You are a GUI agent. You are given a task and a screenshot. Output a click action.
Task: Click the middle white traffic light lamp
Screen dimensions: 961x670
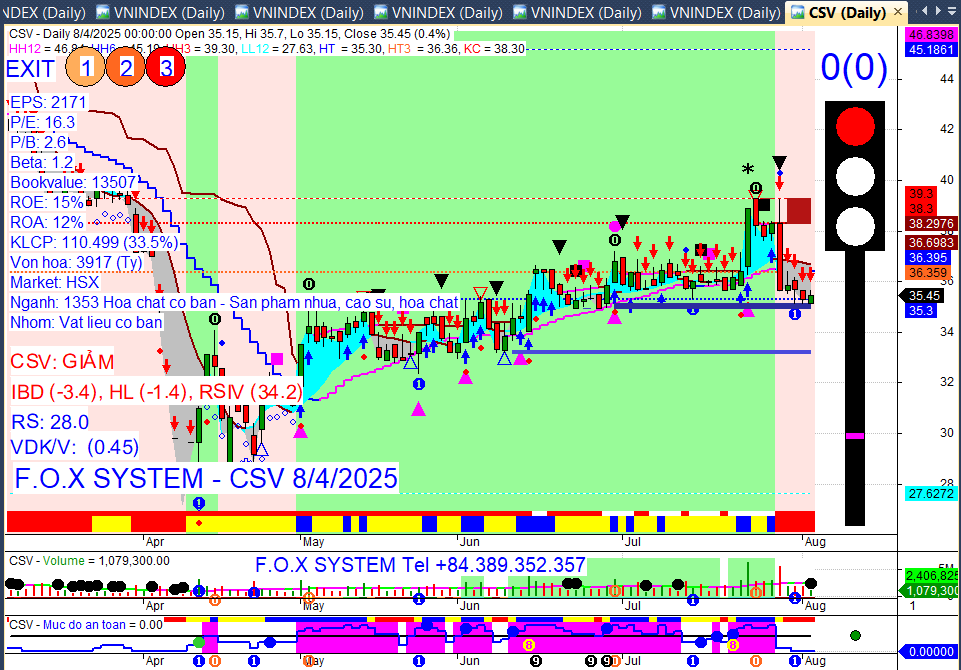[855, 176]
